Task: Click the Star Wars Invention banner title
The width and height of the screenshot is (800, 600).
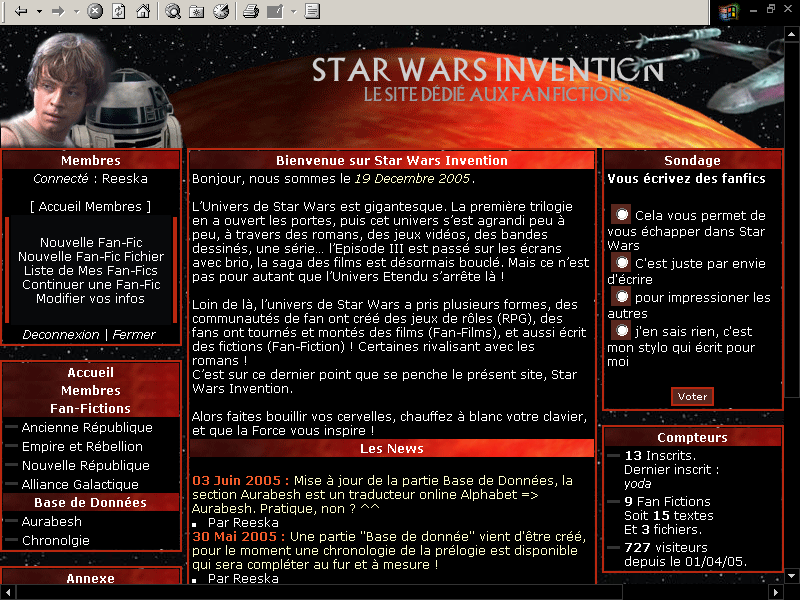Action: tap(487, 70)
